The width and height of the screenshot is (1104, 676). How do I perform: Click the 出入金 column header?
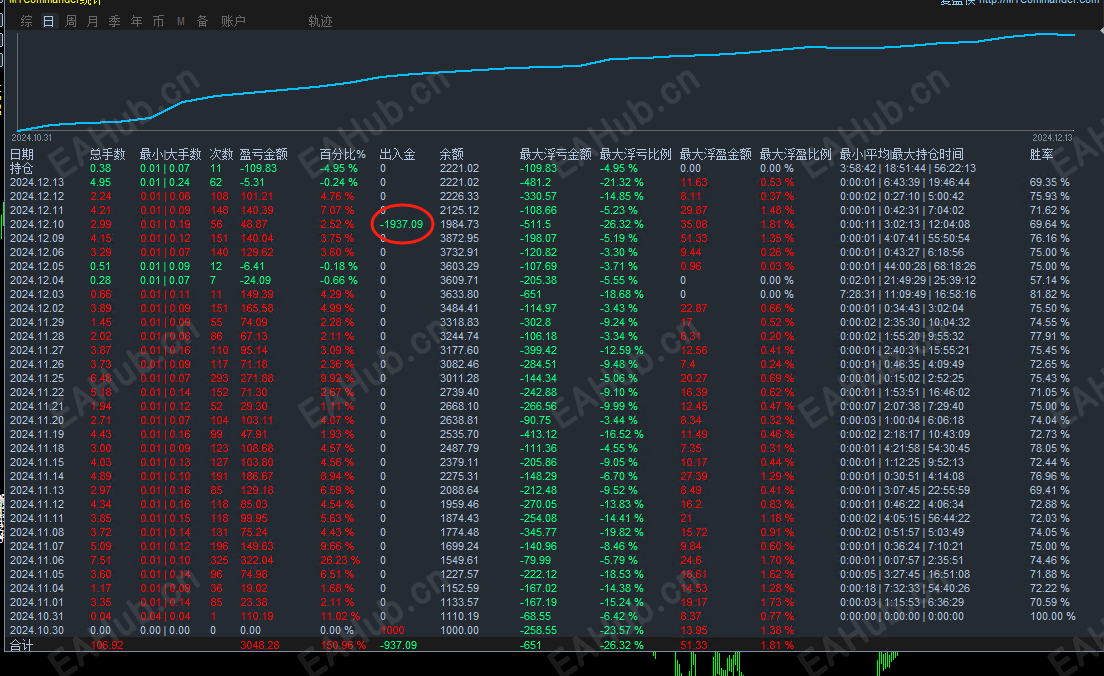398,154
